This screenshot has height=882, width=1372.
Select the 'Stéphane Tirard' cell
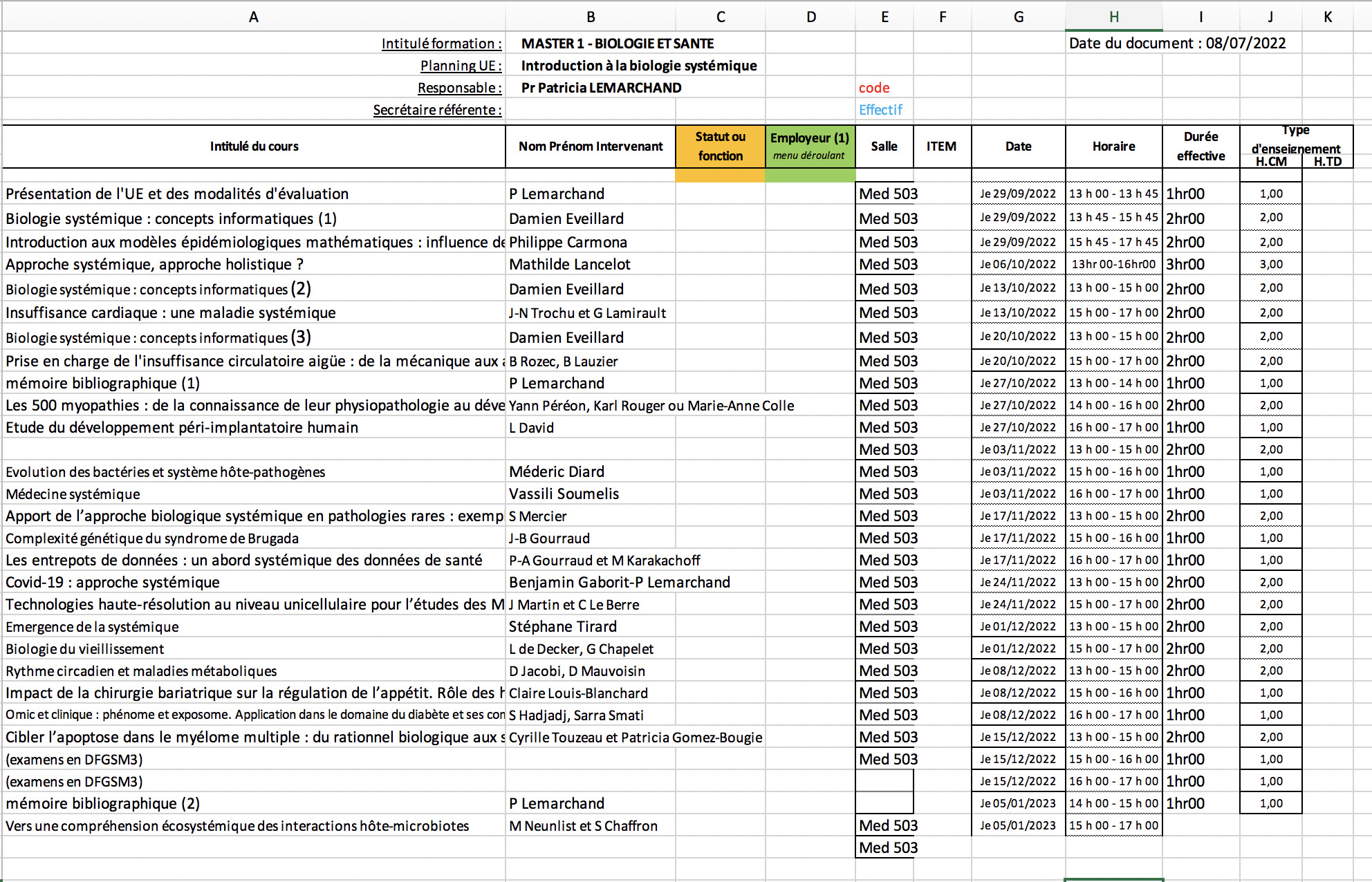click(563, 627)
